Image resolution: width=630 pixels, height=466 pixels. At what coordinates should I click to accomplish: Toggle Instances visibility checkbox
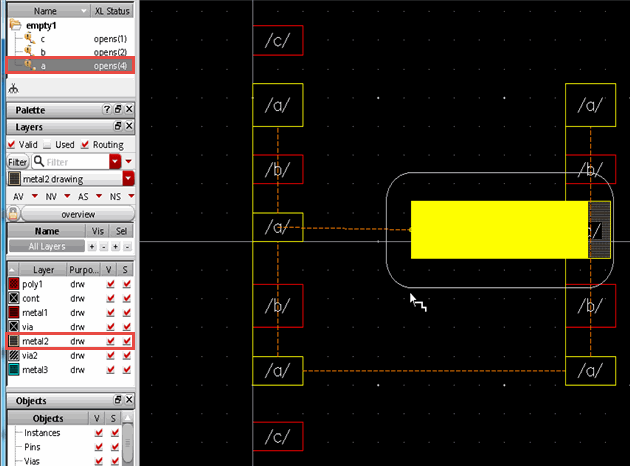pyautogui.click(x=98, y=433)
